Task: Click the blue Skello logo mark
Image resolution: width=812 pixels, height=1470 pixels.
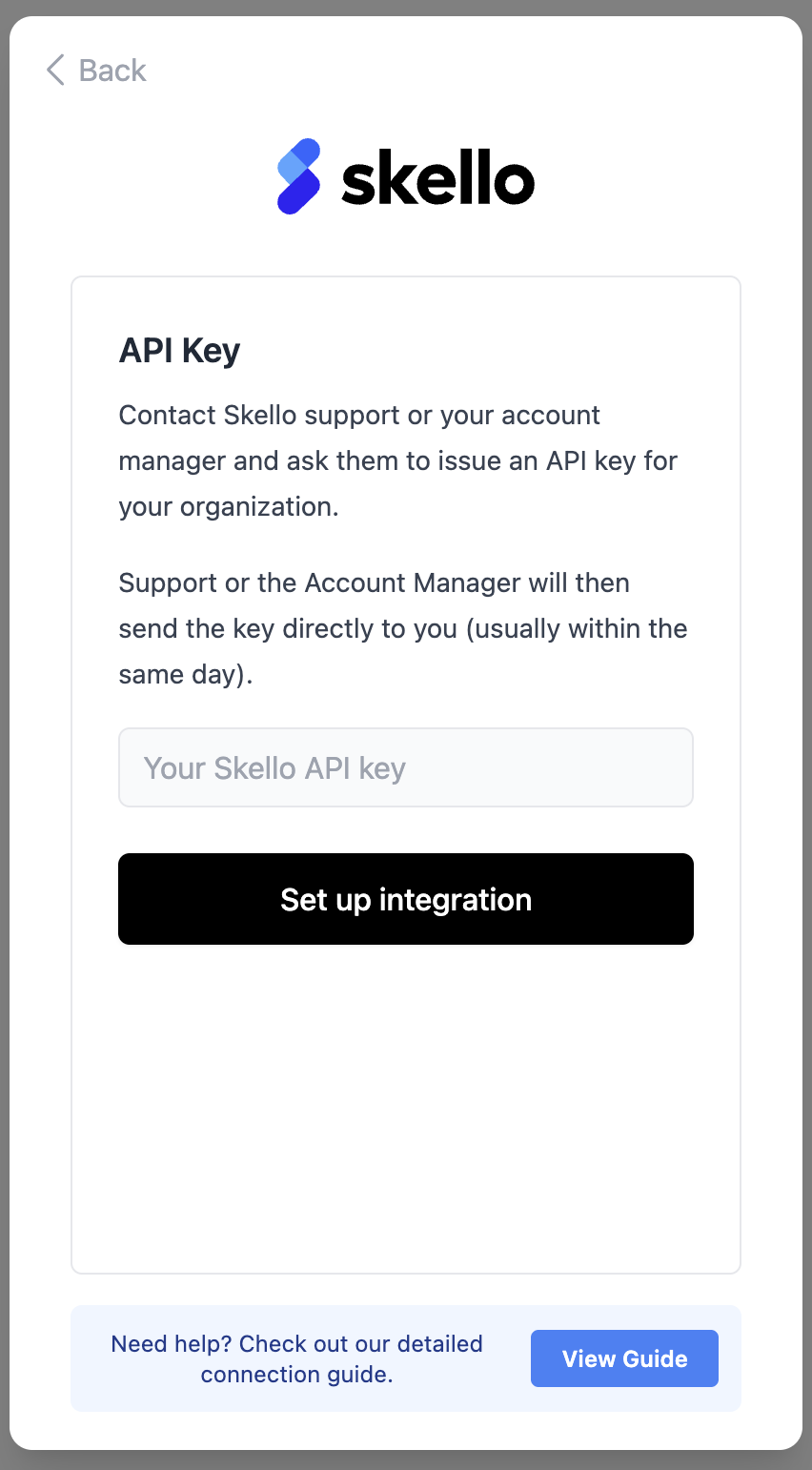Action: coord(299,176)
